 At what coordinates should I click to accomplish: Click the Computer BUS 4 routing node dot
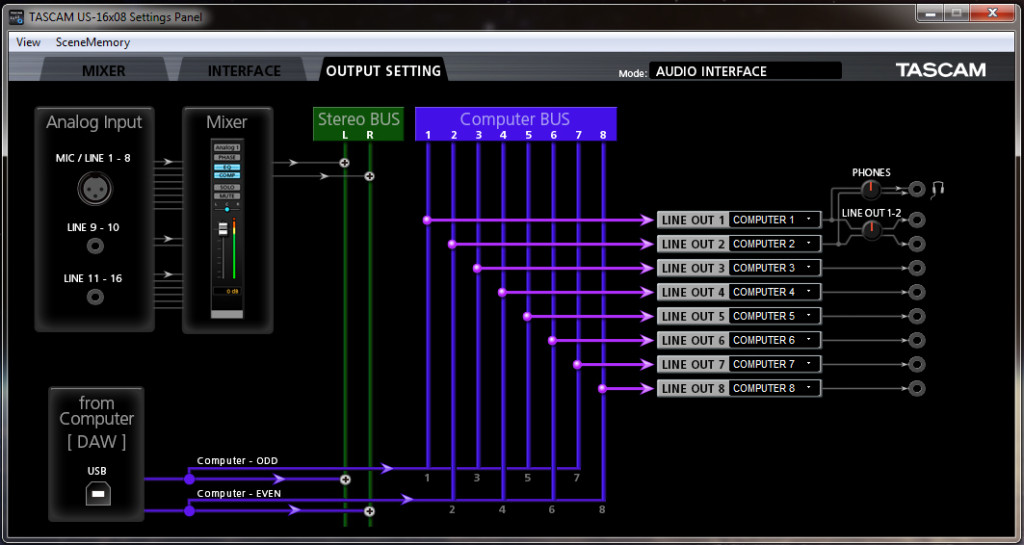point(502,292)
